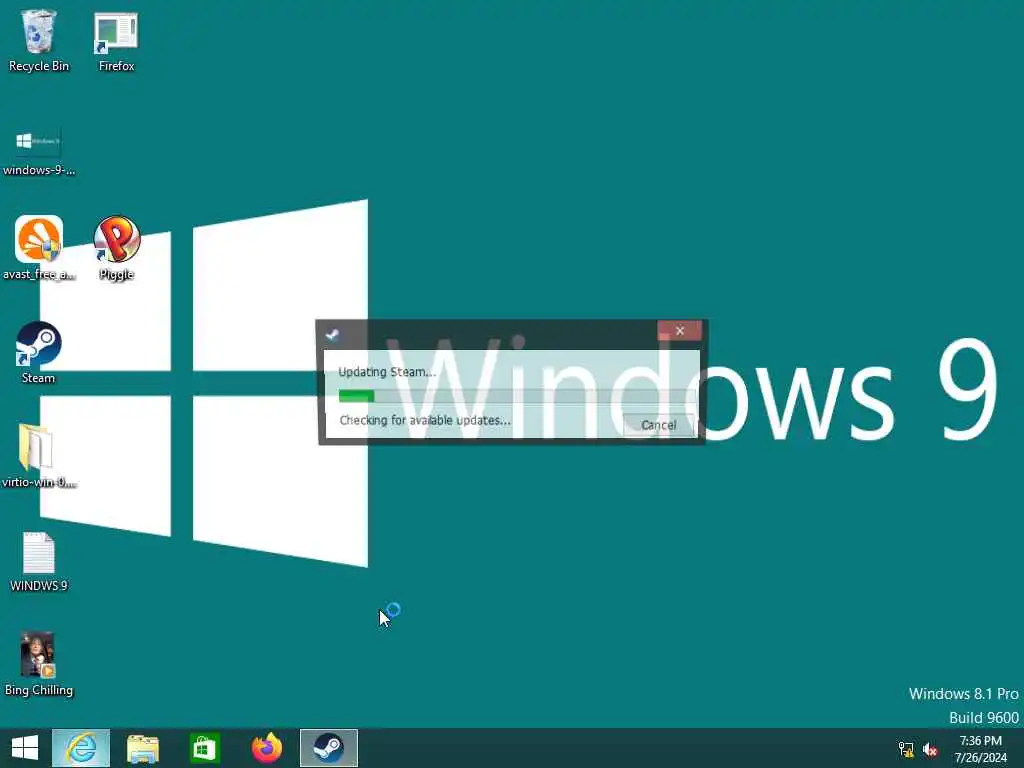1024x768 pixels.
Task: Select the virtio-win folder icon
Action: click(39, 456)
